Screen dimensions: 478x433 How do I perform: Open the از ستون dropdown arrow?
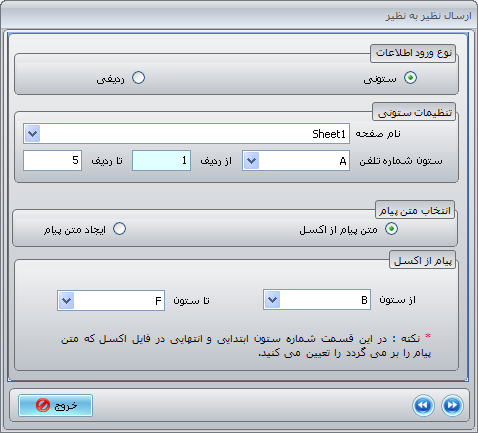273,300
